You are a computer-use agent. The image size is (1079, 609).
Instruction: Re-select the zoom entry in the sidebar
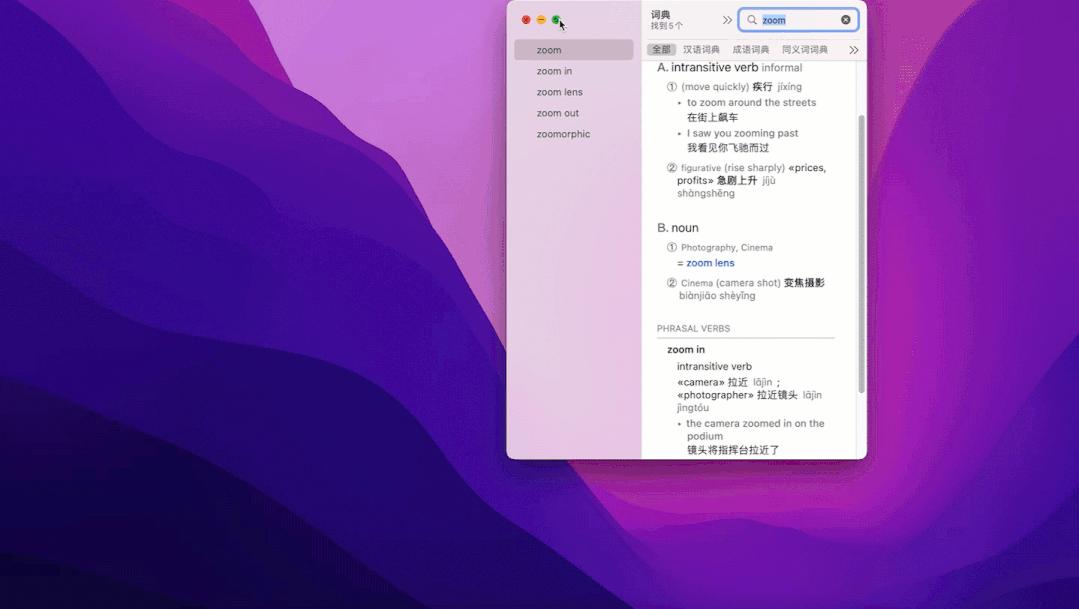click(548, 49)
